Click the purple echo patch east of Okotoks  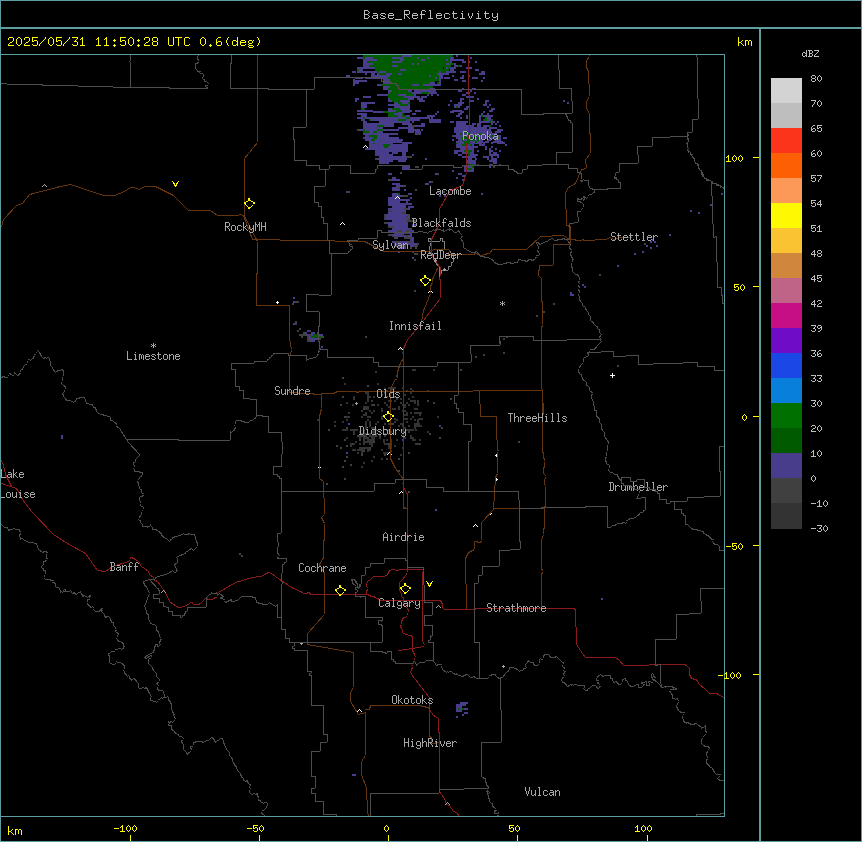point(462,708)
